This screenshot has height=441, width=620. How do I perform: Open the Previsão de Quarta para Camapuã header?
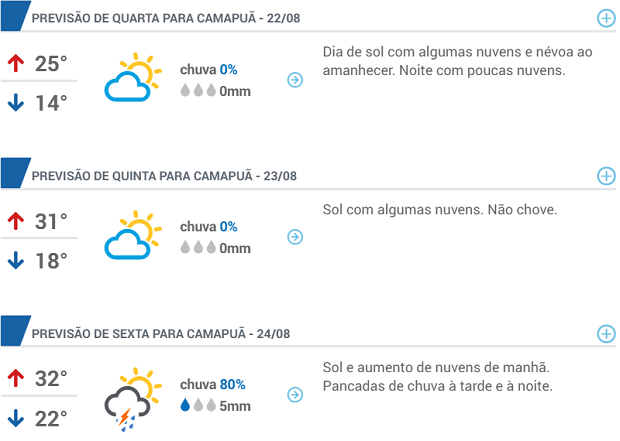164,19
